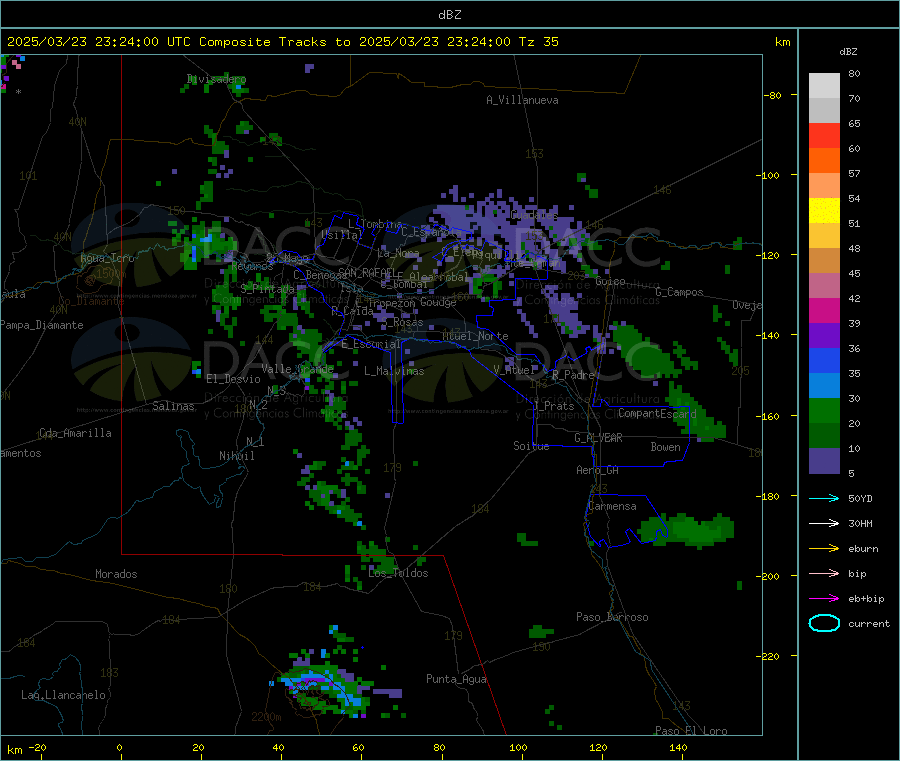Screen dimensions: 900x761
Task: Click the L_Malvinas map label
Action: point(394,371)
